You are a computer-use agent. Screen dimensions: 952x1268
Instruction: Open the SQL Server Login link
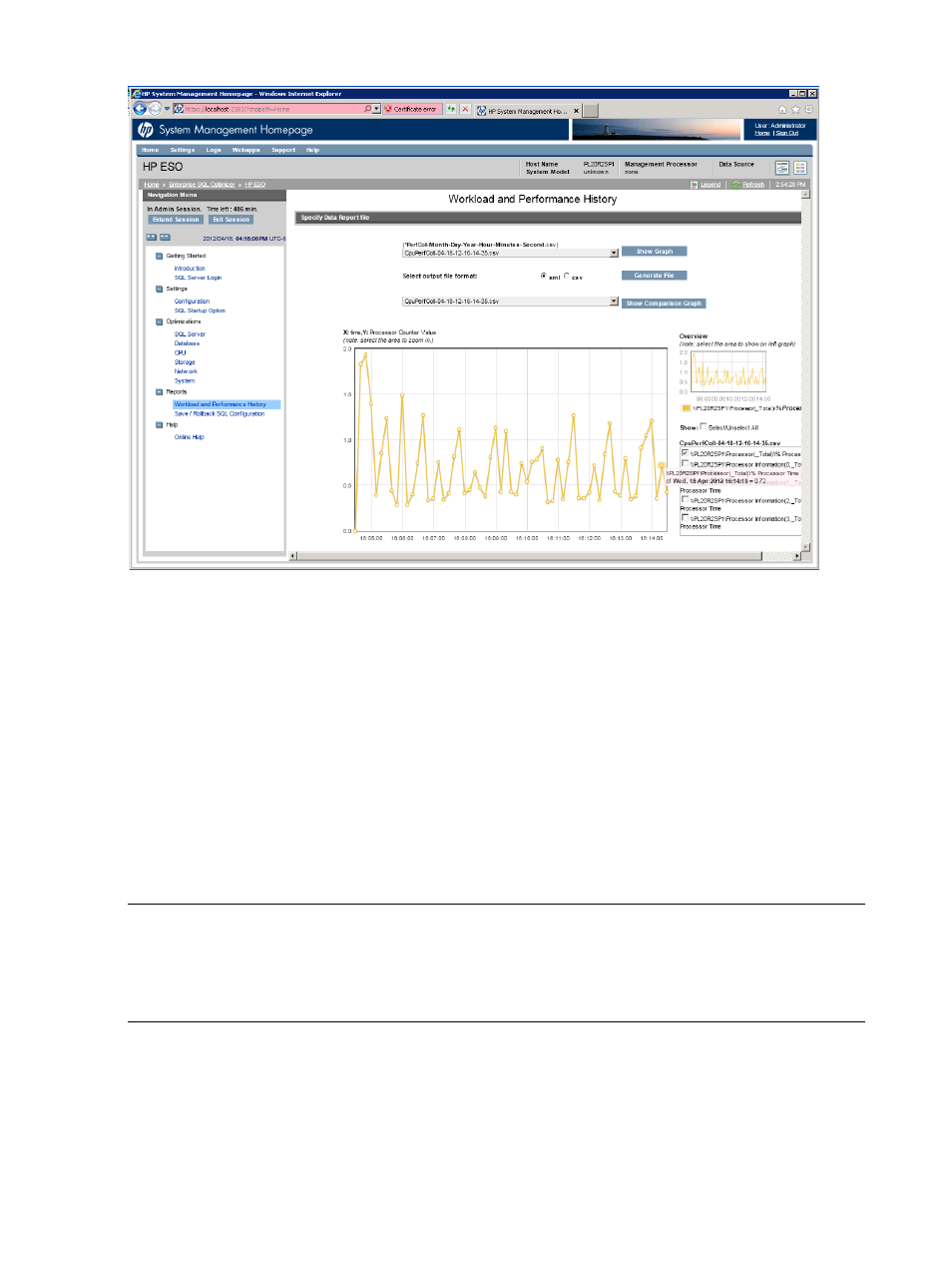[x=198, y=278]
